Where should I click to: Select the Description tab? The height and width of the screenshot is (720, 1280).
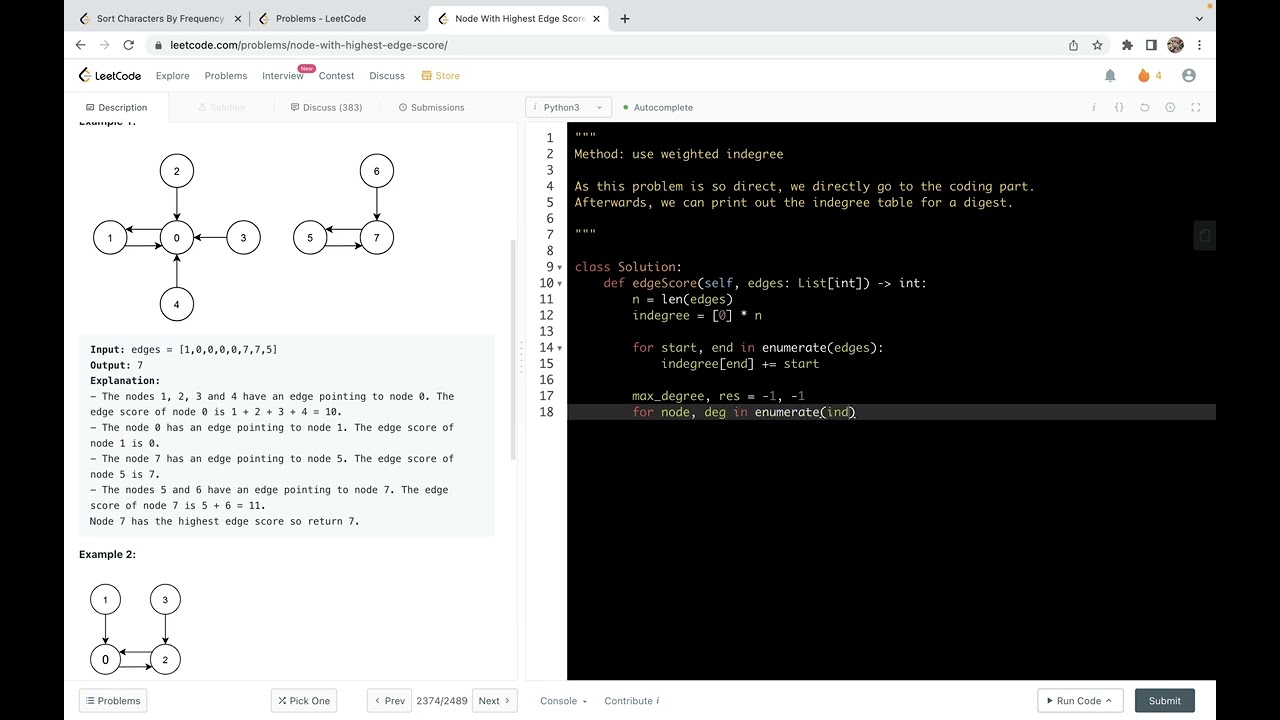tap(117, 107)
